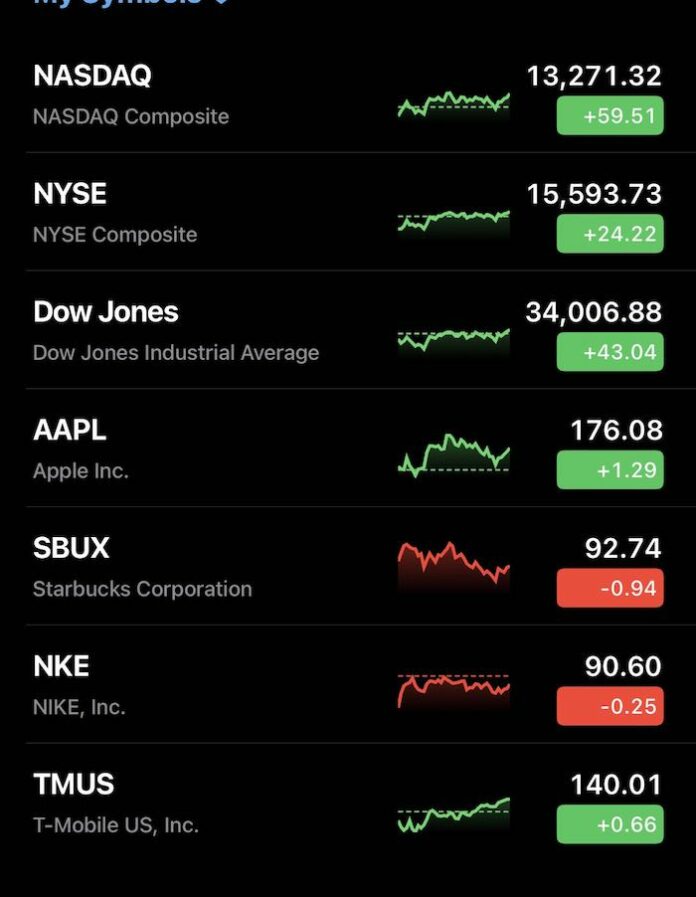Switch the NKE -0.25 change badge
Image resolution: width=696 pixels, height=897 pixels.
610,706
